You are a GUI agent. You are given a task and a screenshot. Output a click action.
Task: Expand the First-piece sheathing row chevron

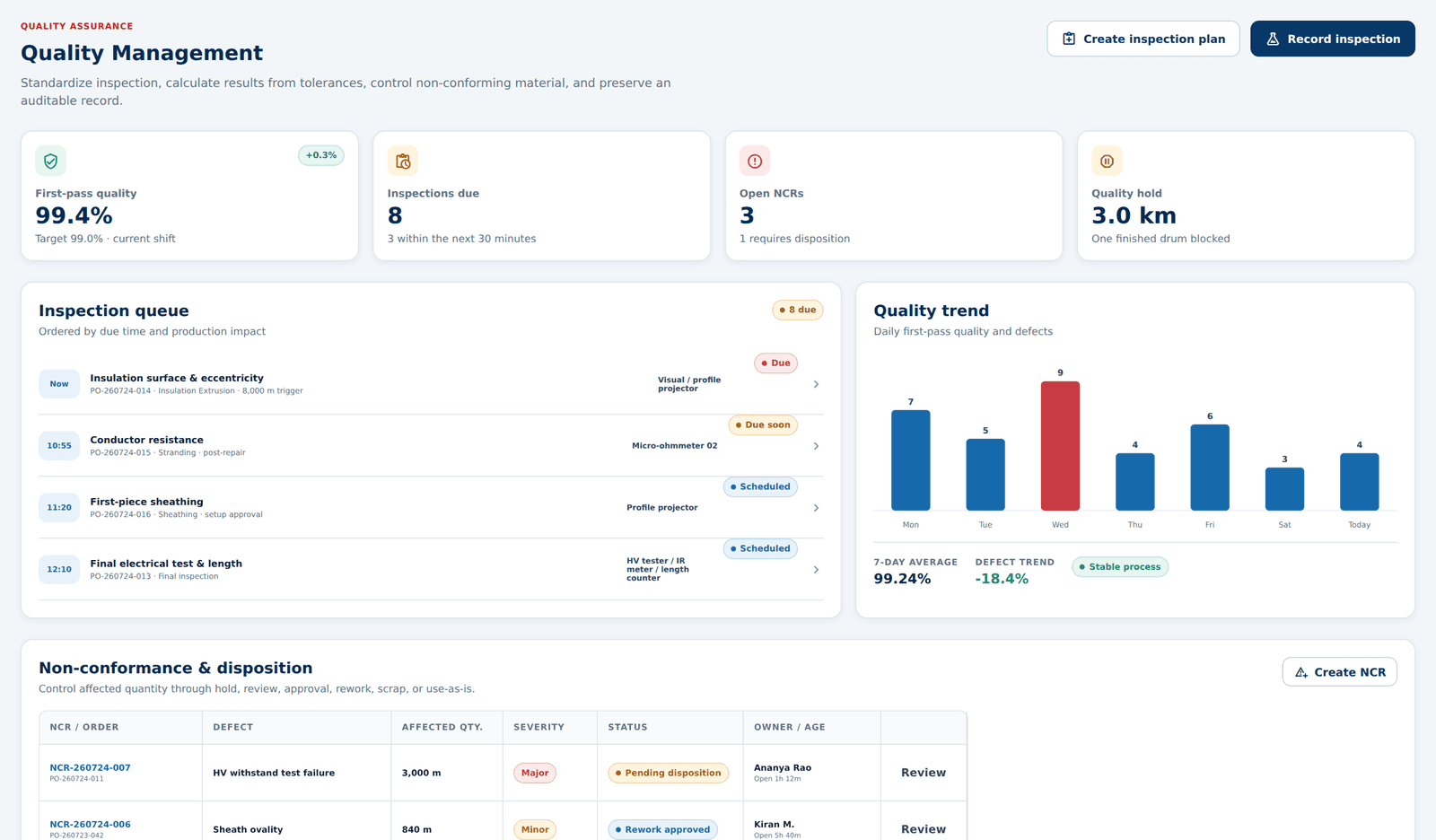tap(816, 508)
